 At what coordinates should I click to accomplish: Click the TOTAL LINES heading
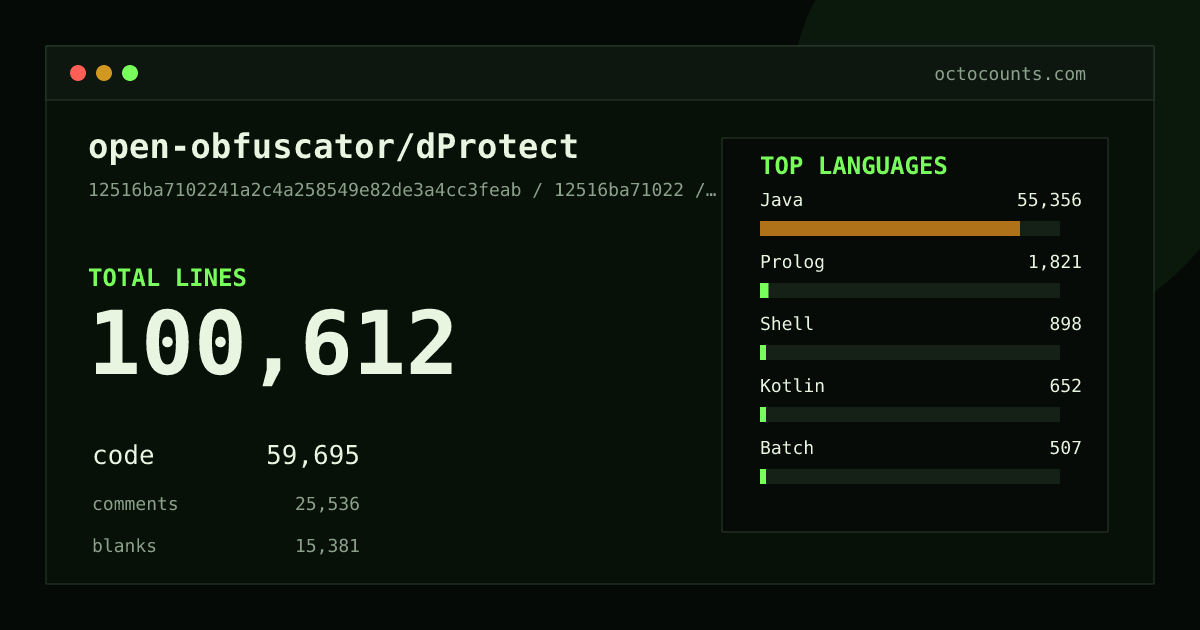tap(167, 278)
